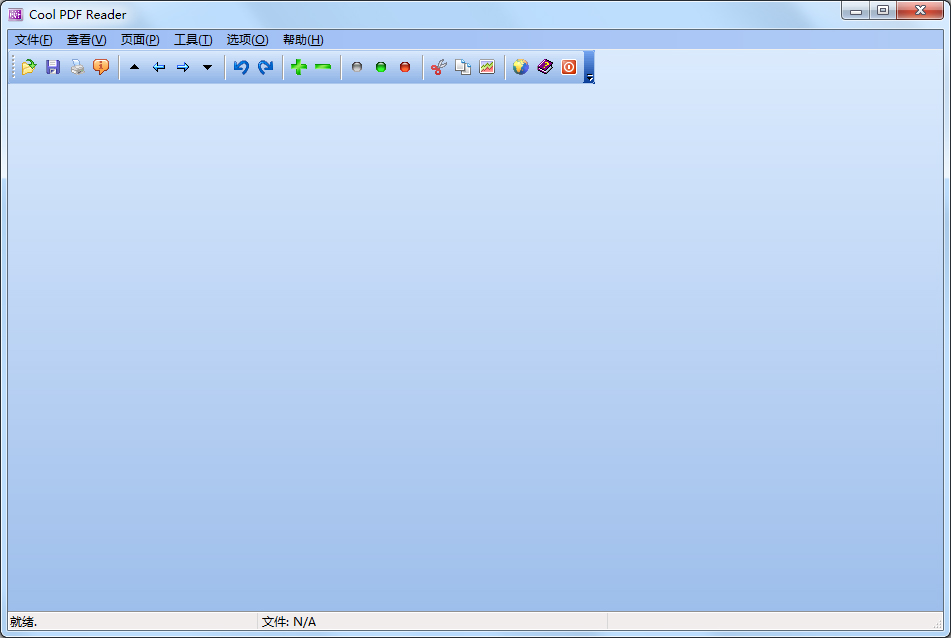Toggle the gray circle view mode
951x638 pixels.
[x=357, y=67]
